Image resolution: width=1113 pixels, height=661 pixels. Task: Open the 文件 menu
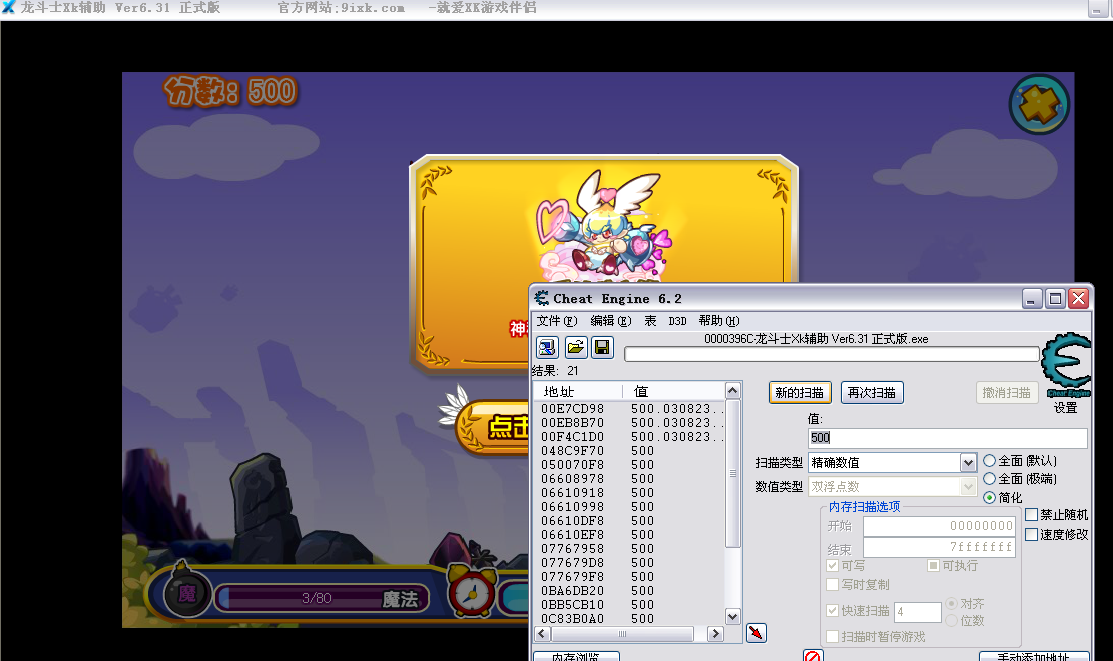557,321
